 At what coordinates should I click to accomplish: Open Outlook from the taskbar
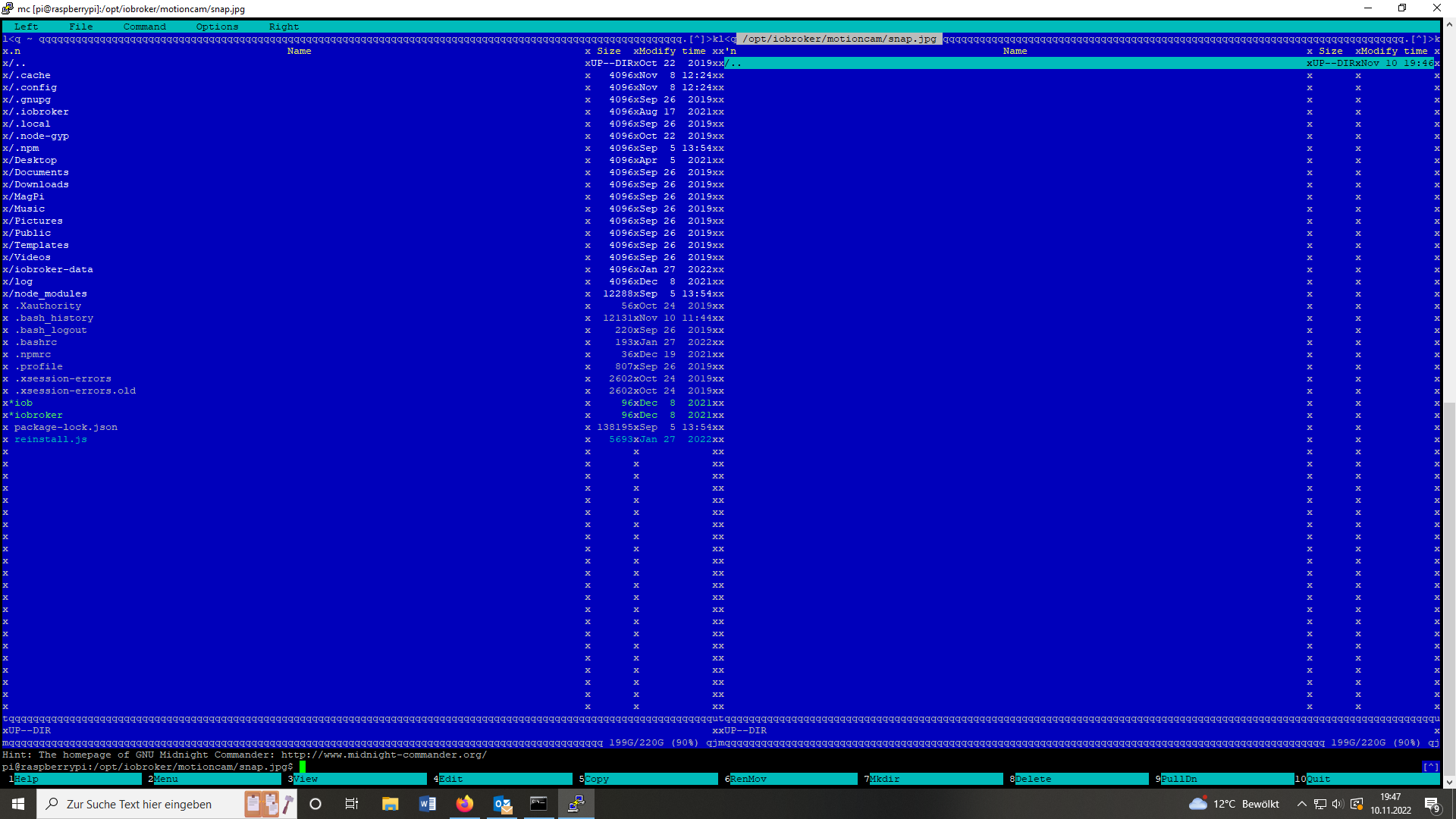[501, 804]
